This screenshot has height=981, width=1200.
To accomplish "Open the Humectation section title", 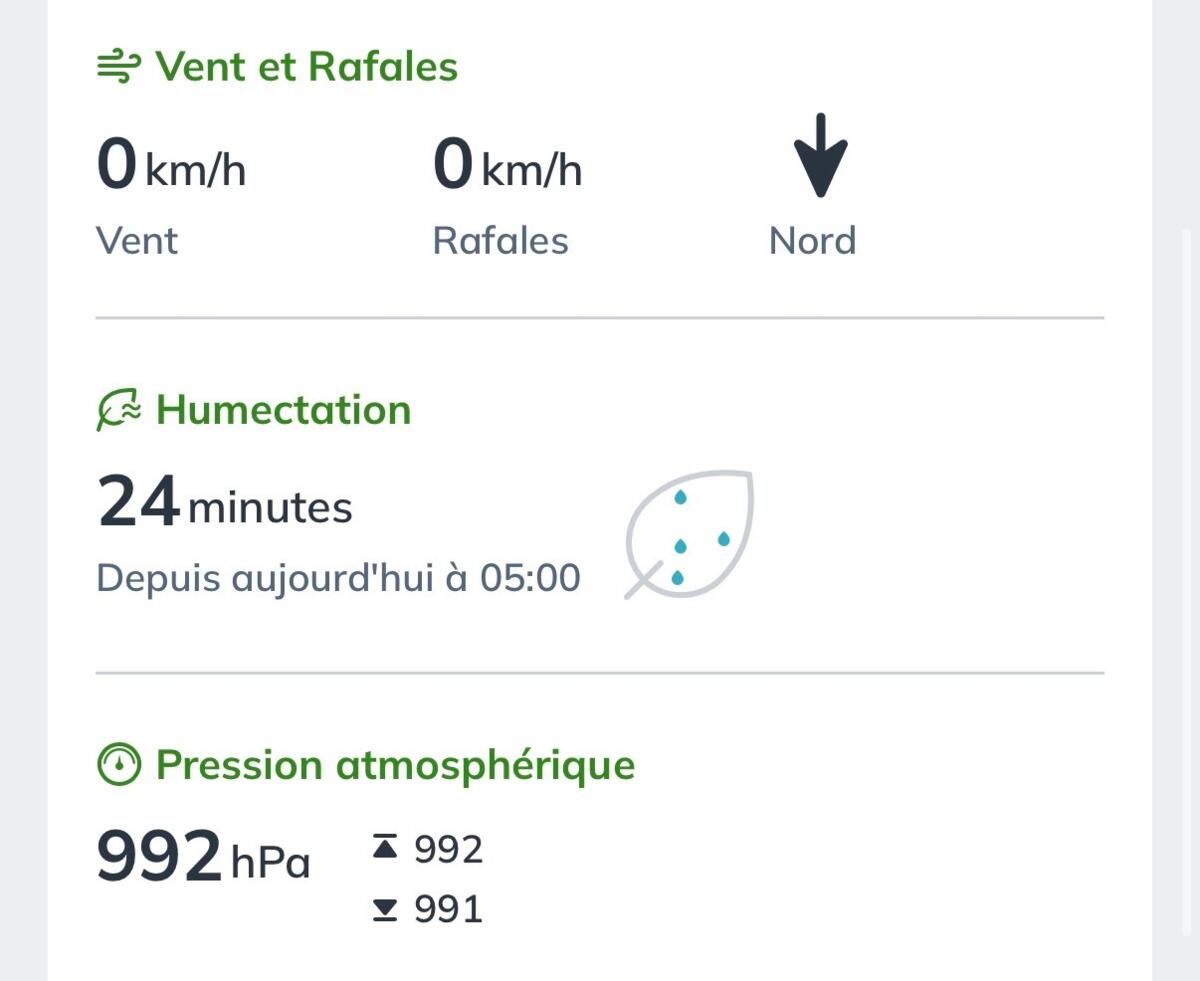I will pos(284,410).
